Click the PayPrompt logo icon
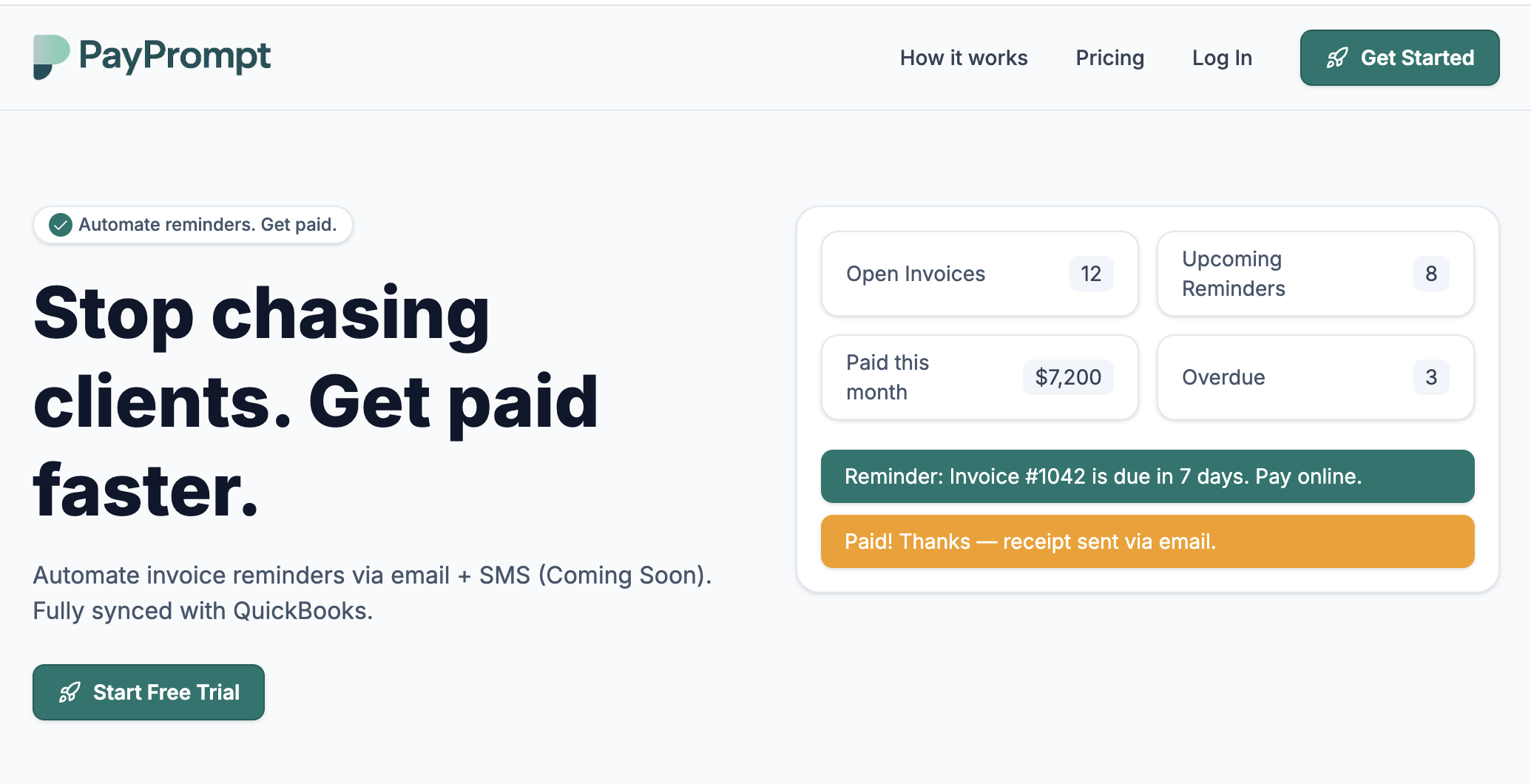The image size is (1531, 784). [52, 57]
